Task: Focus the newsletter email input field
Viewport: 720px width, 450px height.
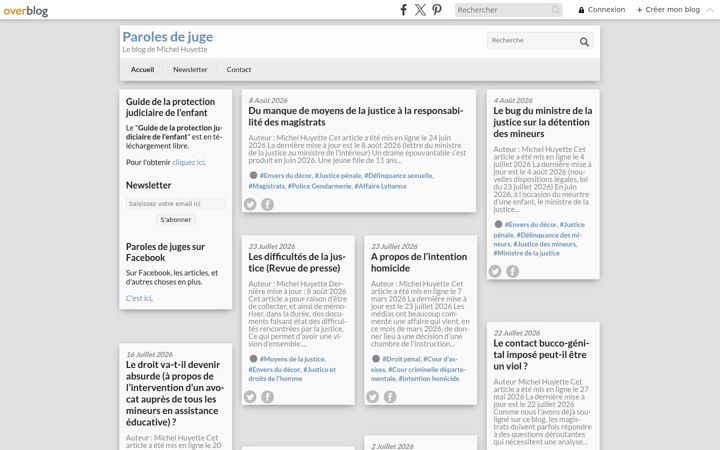Action: coord(175,203)
